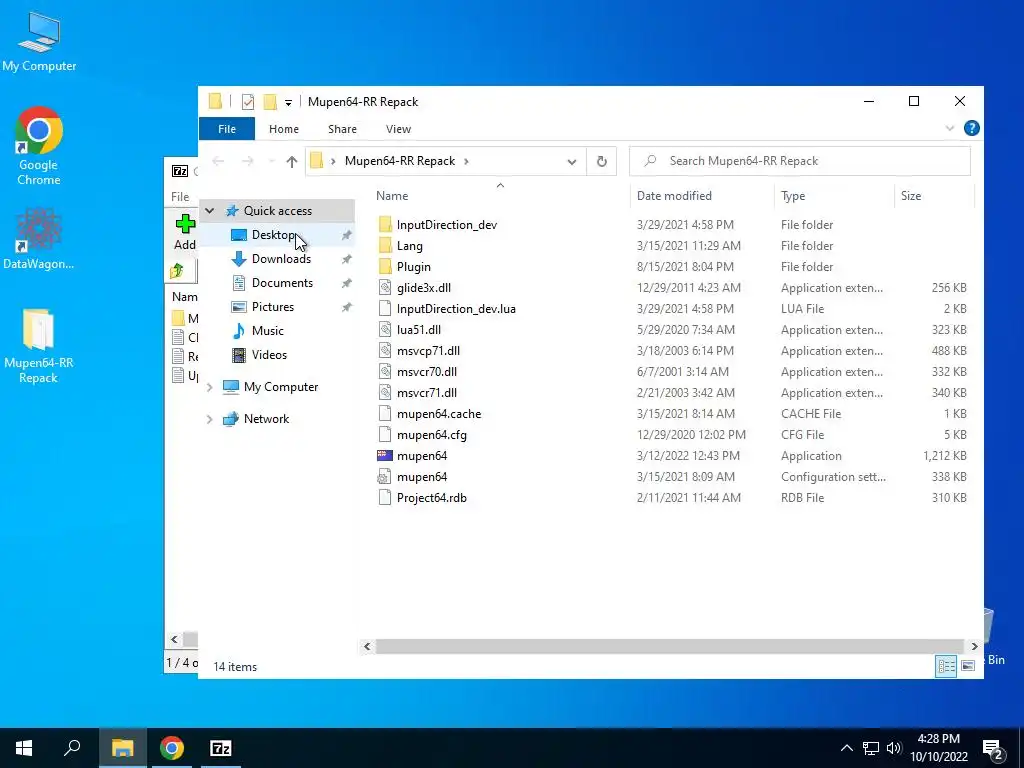
Task: Open recent locations dropdown arrow
Action: pos(272,161)
